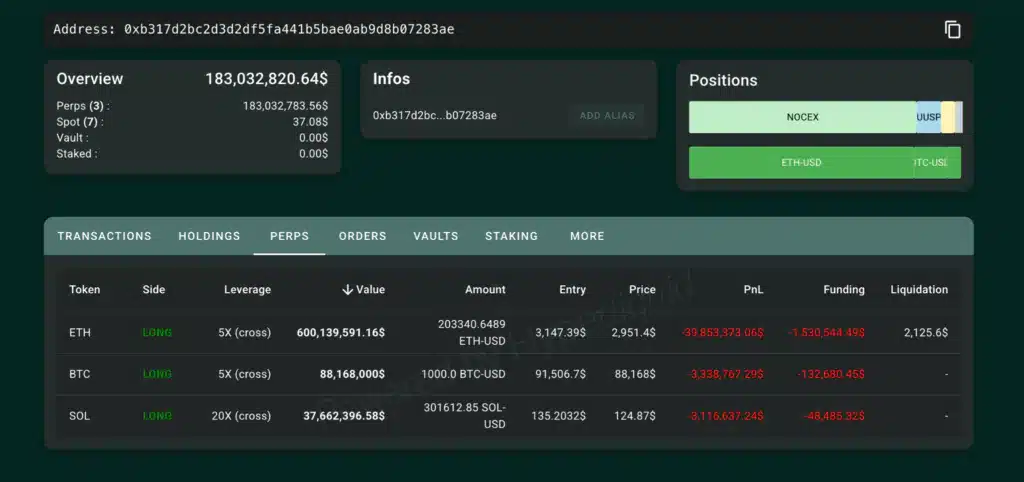Select the ETH-USD green position bar
Image resolution: width=1024 pixels, height=482 pixels.
pos(801,162)
